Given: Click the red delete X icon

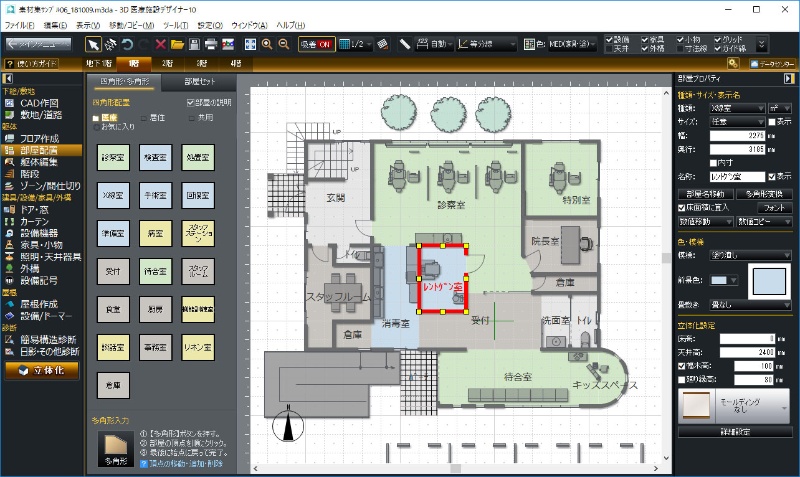Looking at the screenshot, I should (160, 44).
